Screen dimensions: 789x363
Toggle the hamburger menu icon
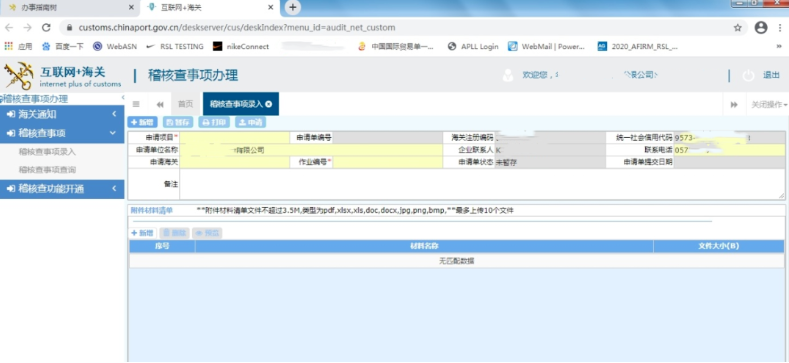136,104
